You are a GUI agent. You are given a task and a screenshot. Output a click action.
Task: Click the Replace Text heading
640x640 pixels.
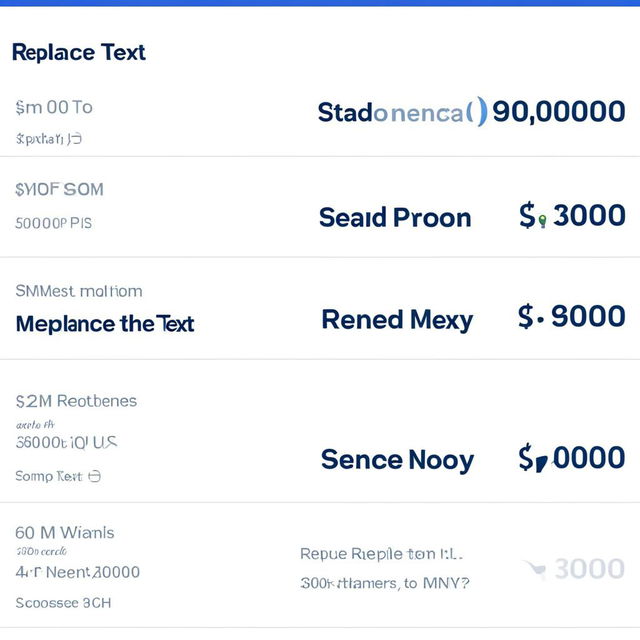tap(79, 52)
